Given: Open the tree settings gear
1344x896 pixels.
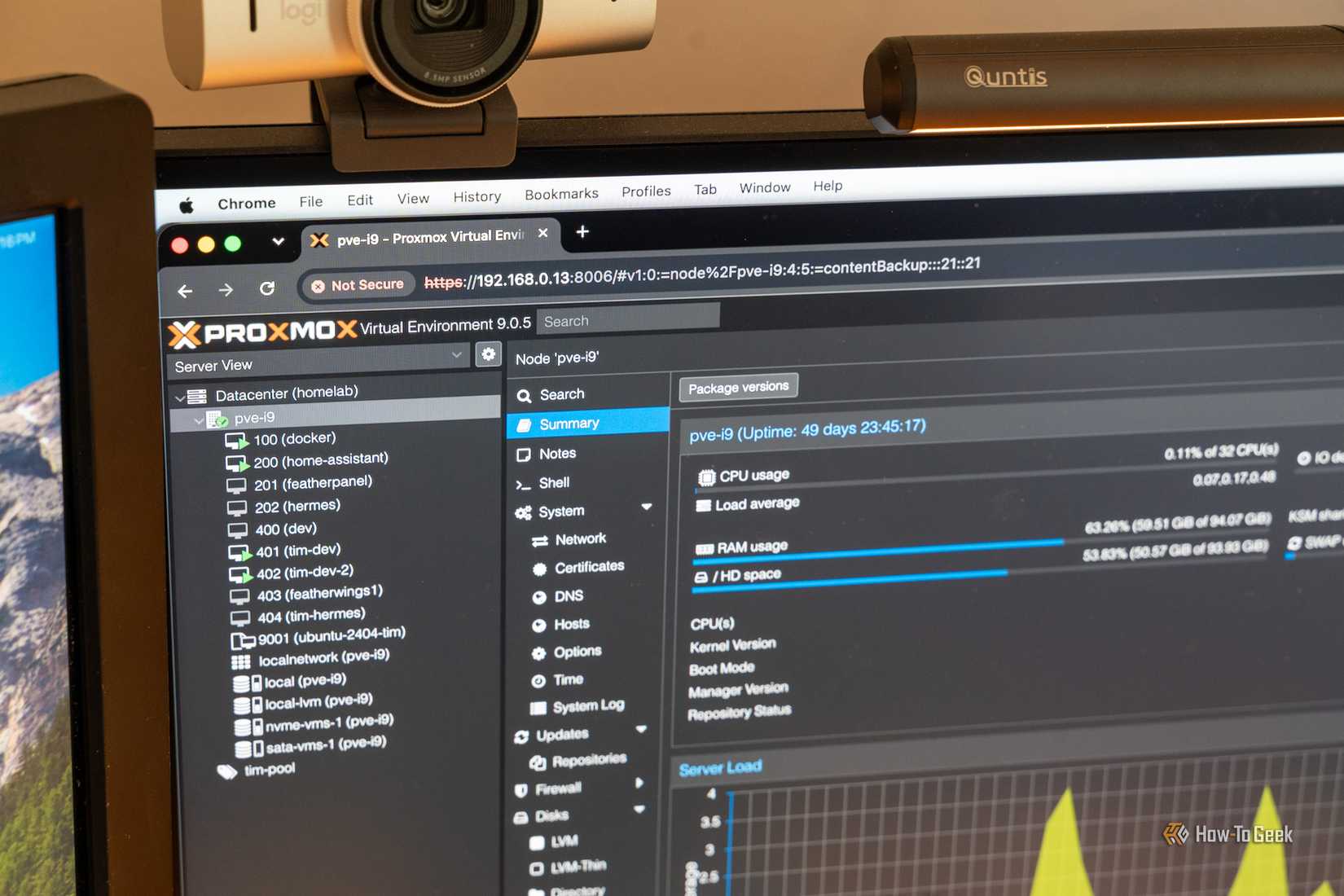Looking at the screenshot, I should pyautogui.click(x=488, y=354).
